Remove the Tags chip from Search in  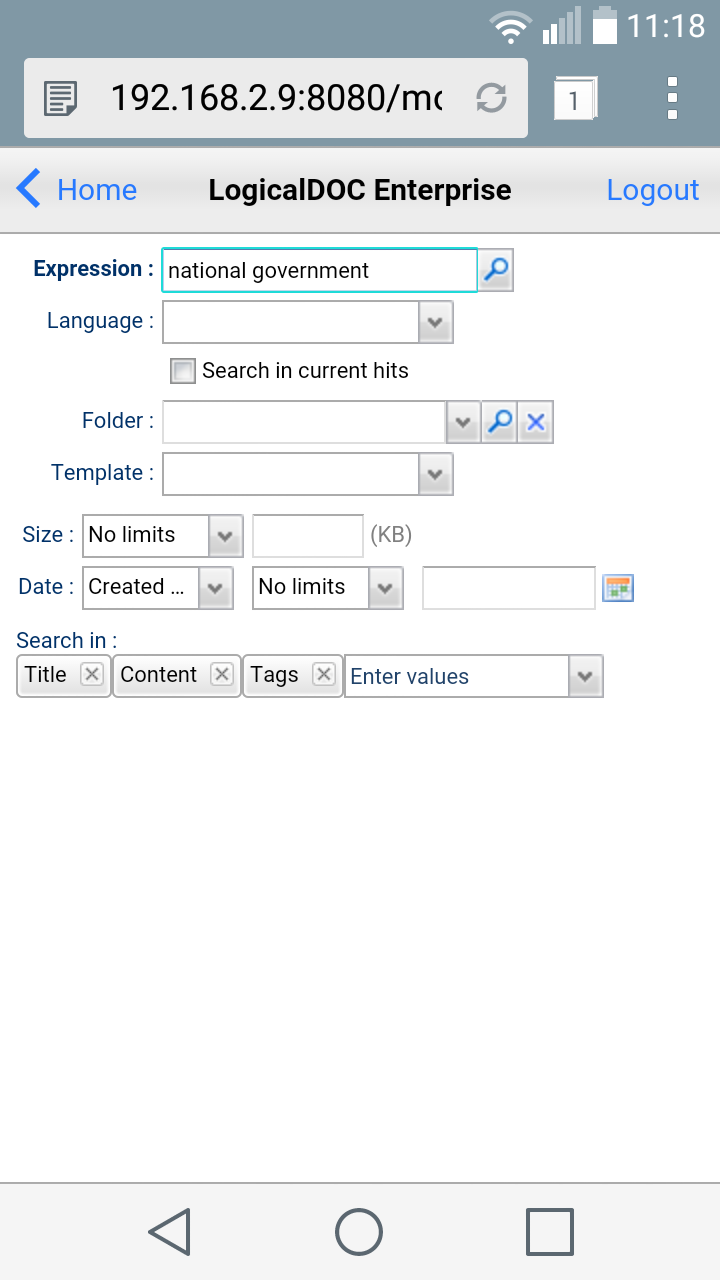(323, 674)
